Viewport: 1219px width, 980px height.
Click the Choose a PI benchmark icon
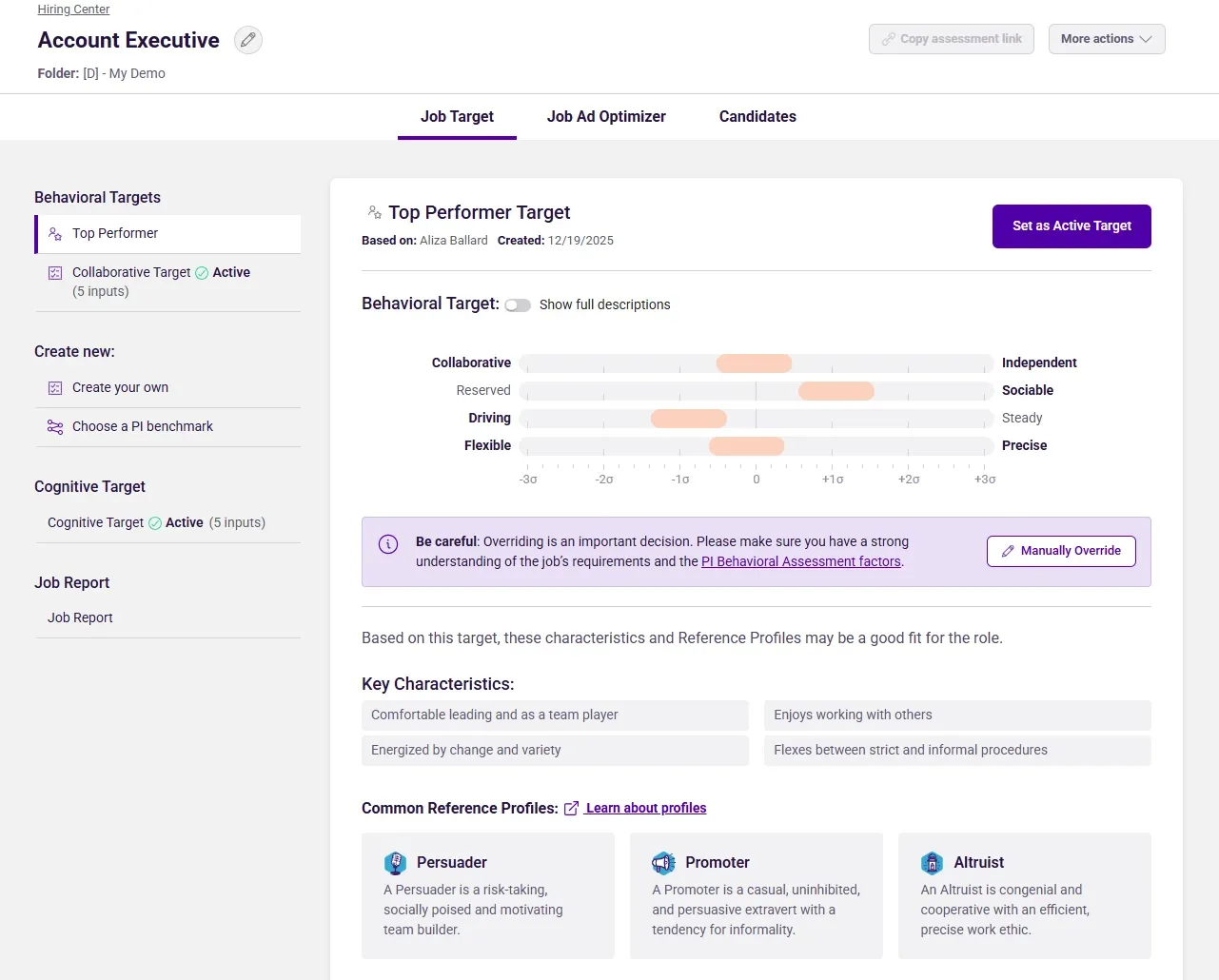(55, 426)
